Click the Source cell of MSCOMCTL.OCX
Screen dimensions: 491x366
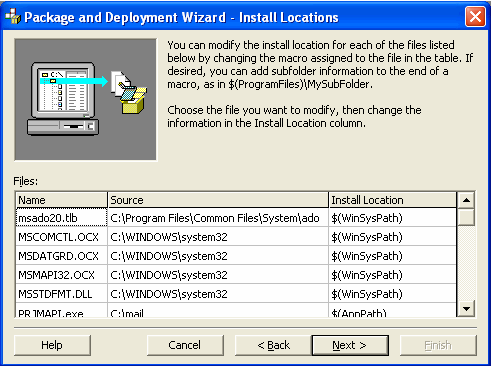218,237
